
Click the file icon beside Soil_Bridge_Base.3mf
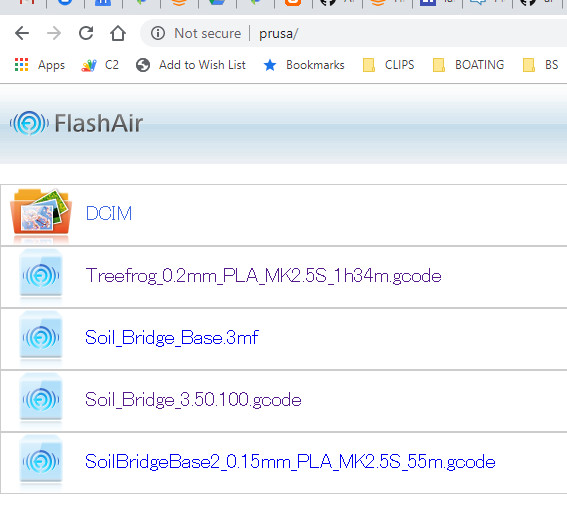41,338
